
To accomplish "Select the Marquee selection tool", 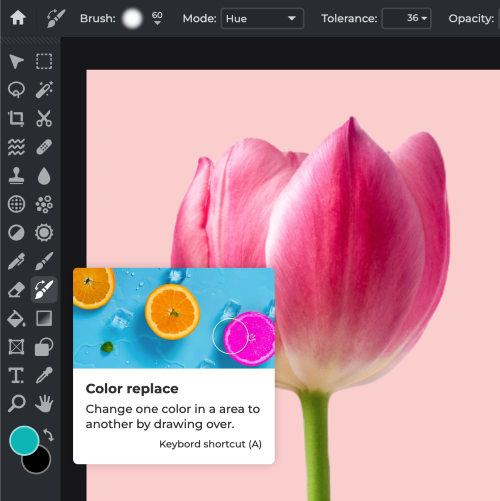I will tap(44, 61).
